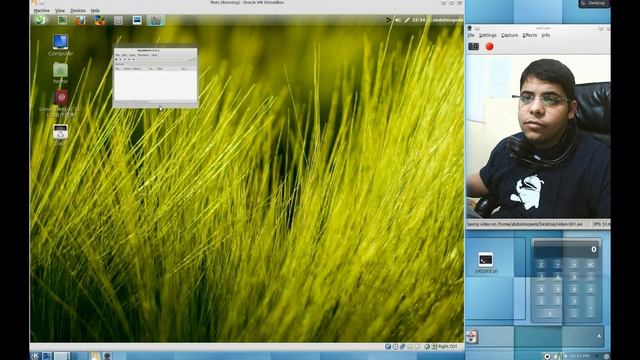The height and width of the screenshot is (360, 640).
Task: Click the network arrow icon in the guest panel
Action: point(389,20)
